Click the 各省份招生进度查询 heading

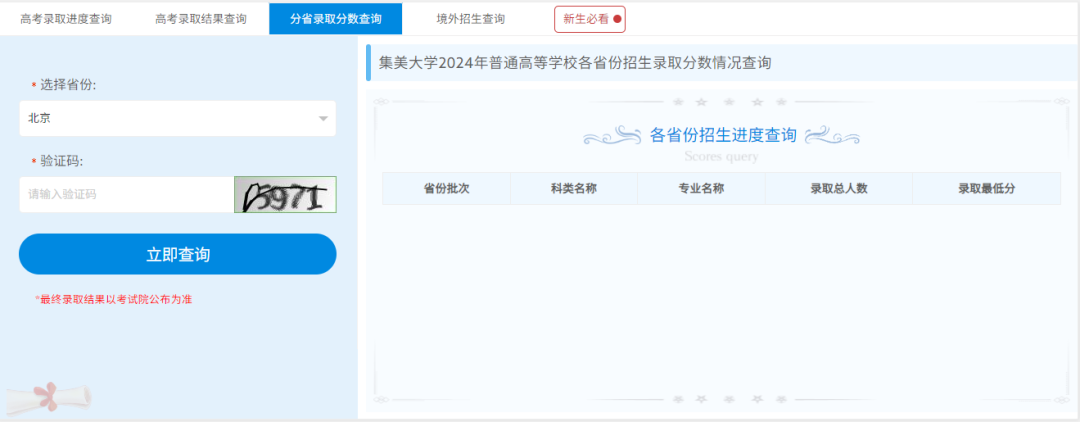pos(723,135)
